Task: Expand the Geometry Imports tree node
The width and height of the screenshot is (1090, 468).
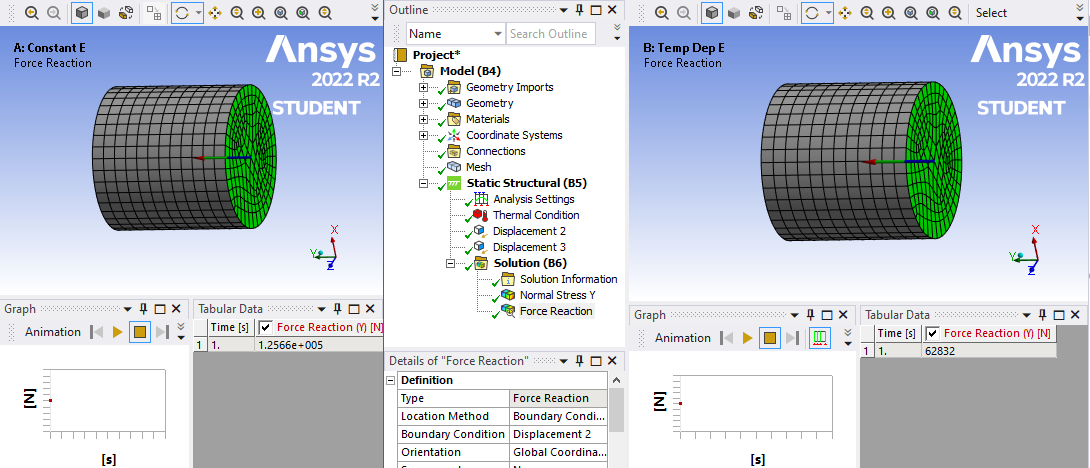Action: 423,87
